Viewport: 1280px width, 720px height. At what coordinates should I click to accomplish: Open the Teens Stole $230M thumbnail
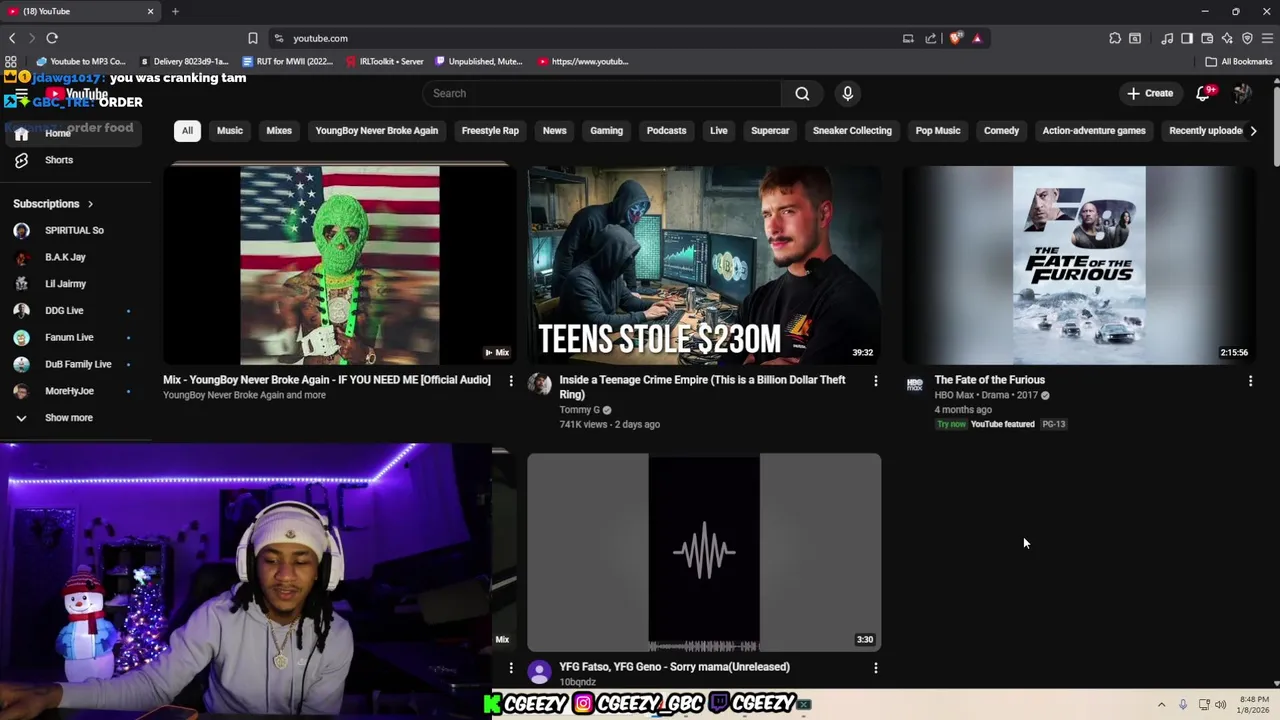(x=704, y=265)
